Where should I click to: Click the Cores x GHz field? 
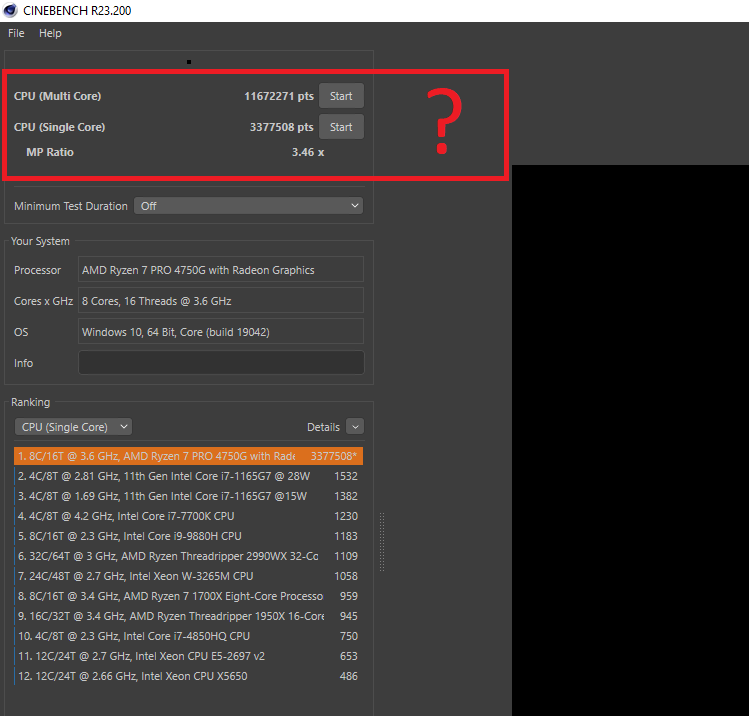[221, 301]
